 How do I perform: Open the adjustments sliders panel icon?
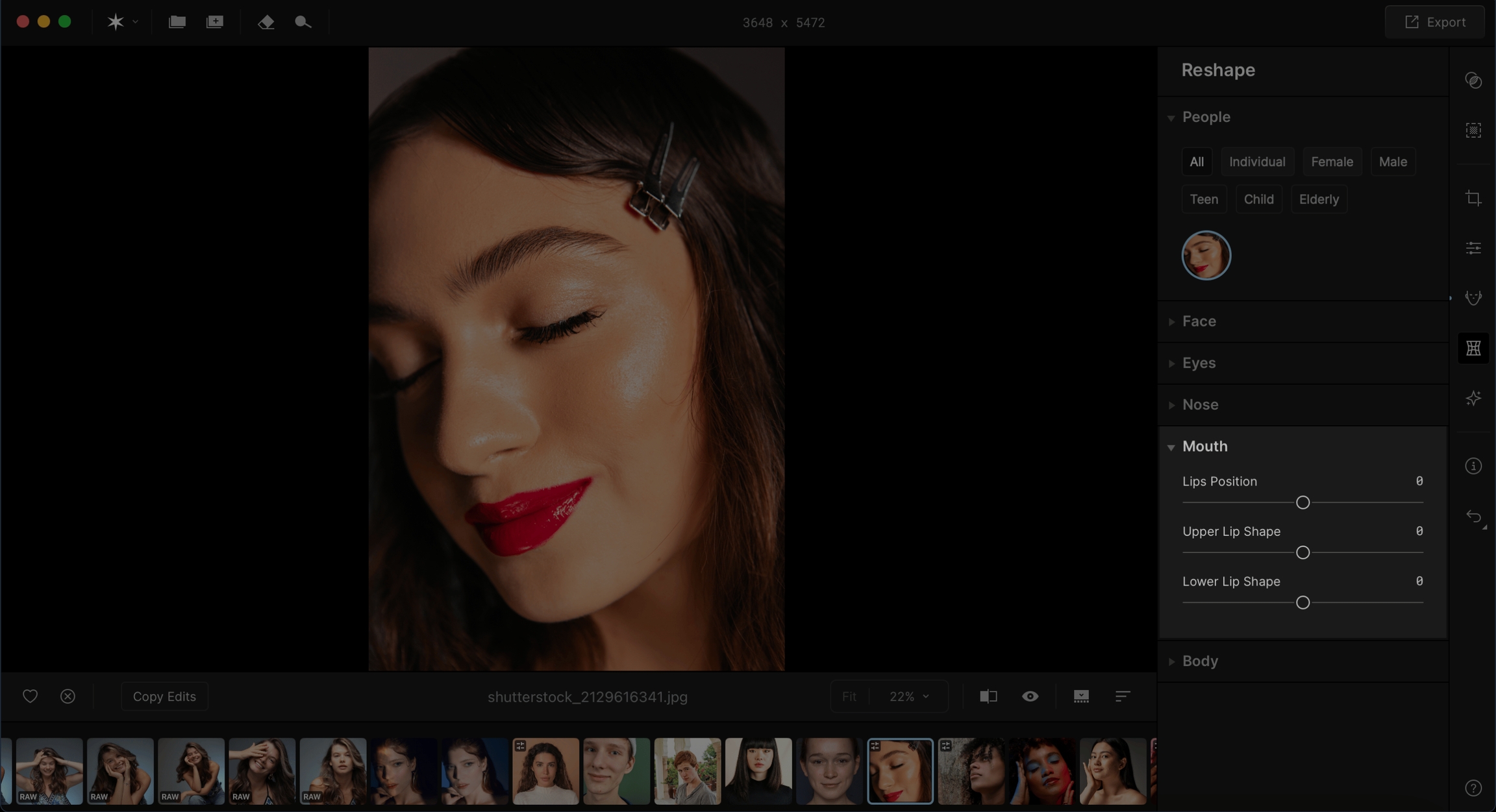[1473, 248]
